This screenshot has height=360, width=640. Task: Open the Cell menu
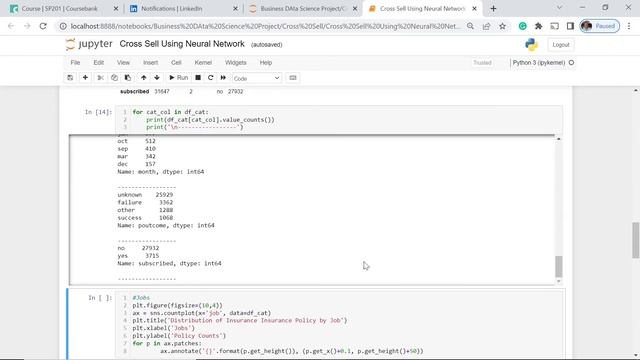pyautogui.click(x=176, y=62)
